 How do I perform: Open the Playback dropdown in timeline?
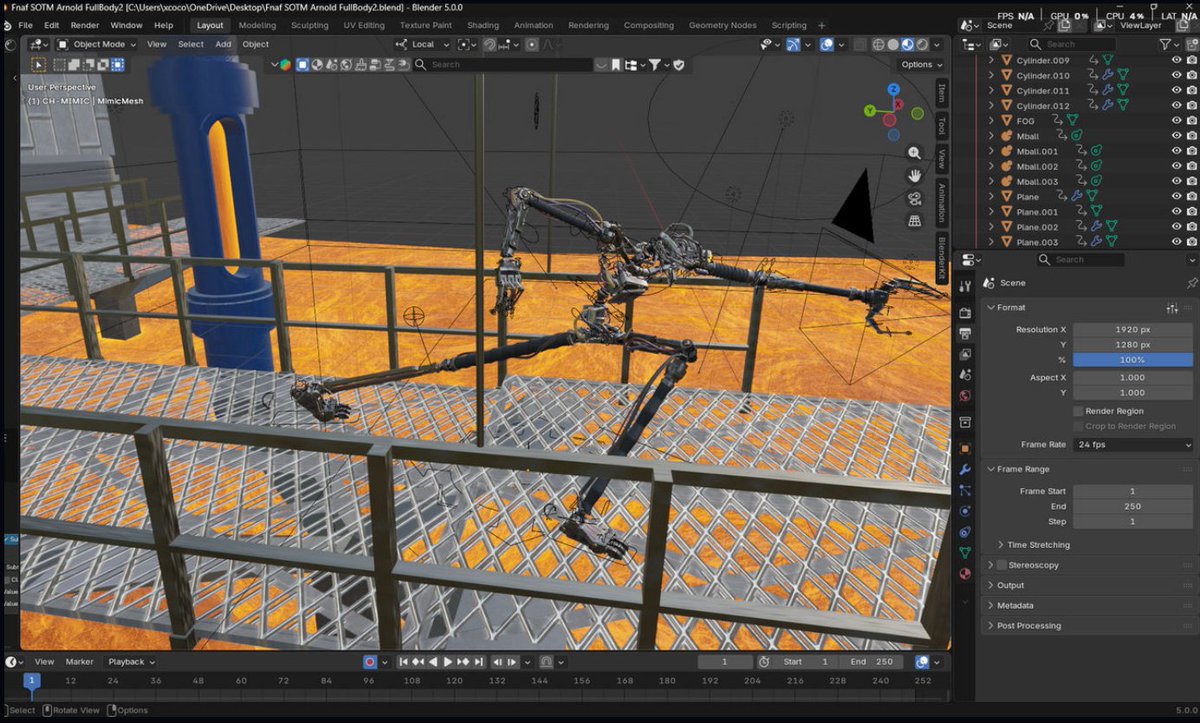132,662
